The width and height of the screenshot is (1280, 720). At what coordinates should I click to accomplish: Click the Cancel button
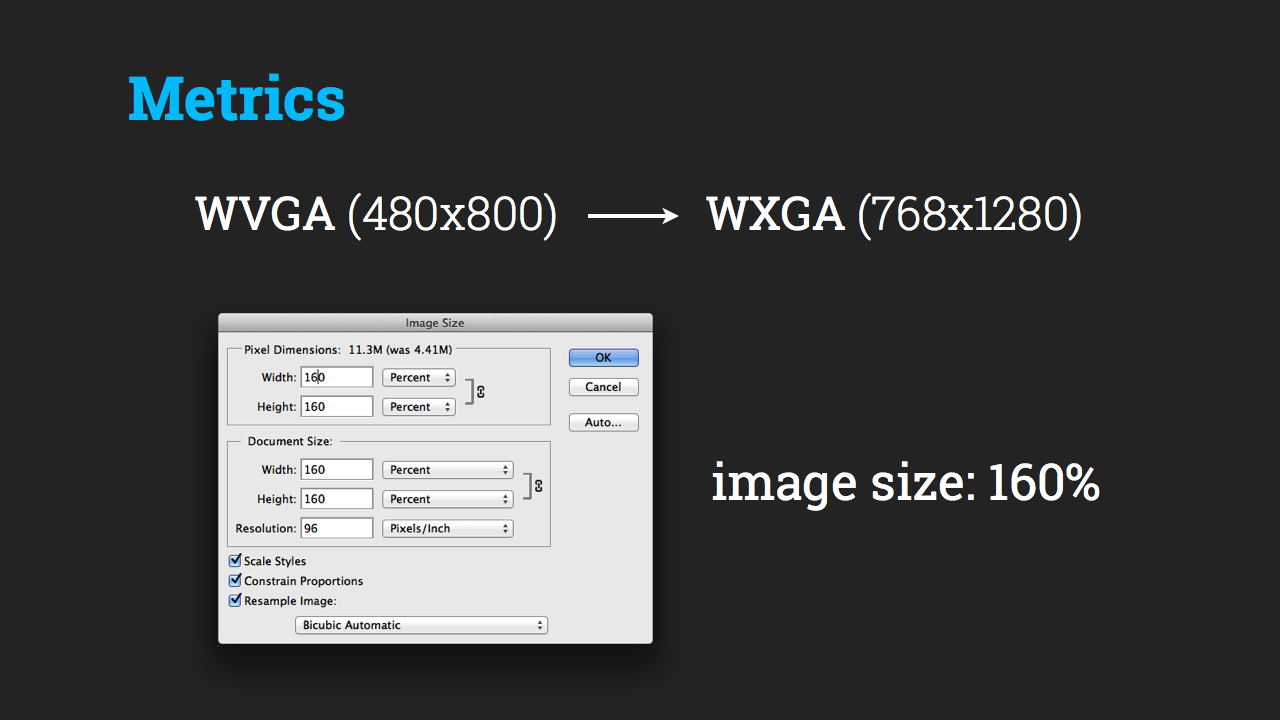(x=603, y=387)
